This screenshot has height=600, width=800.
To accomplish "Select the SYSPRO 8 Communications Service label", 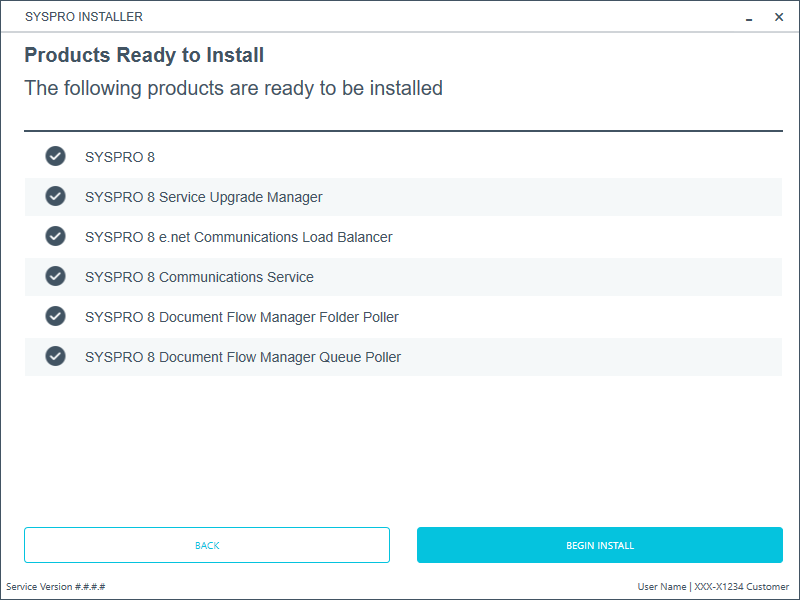I will (x=199, y=277).
